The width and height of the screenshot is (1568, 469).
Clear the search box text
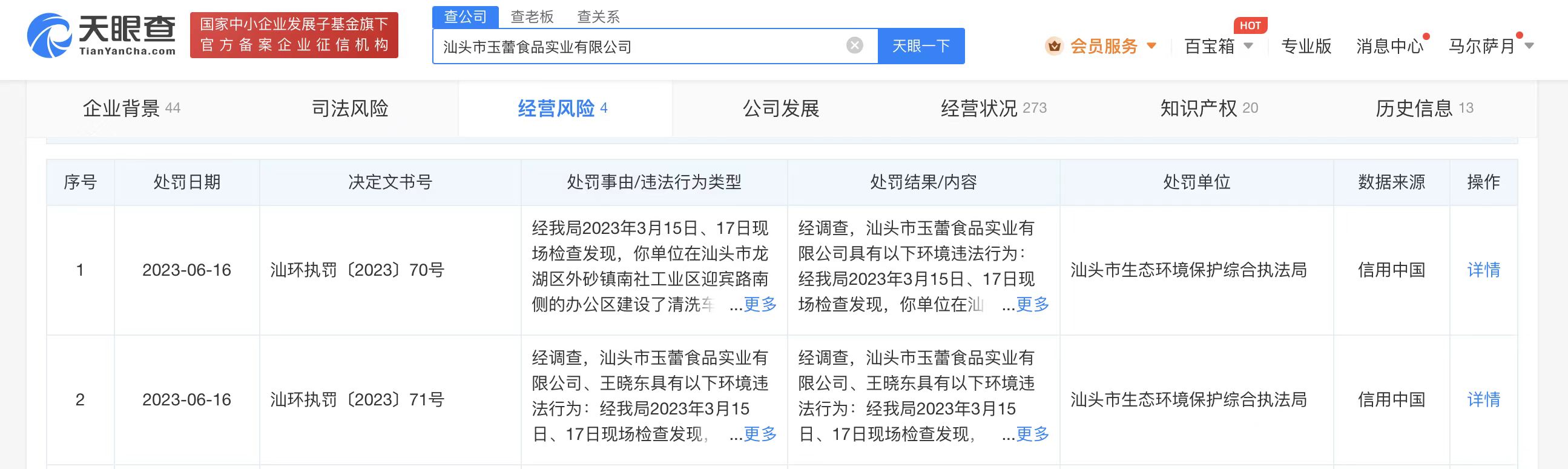(854, 45)
